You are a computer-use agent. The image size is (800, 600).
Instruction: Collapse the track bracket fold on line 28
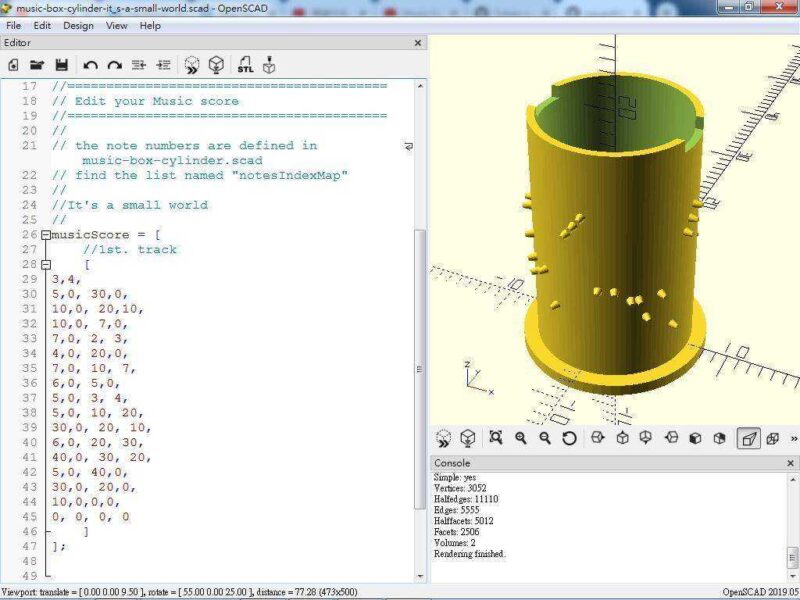click(x=46, y=264)
